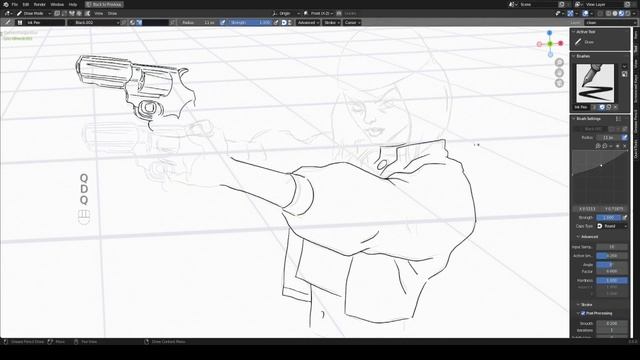
Task: Switch to rendered shading icon
Action: pyautogui.click(x=627, y=13)
